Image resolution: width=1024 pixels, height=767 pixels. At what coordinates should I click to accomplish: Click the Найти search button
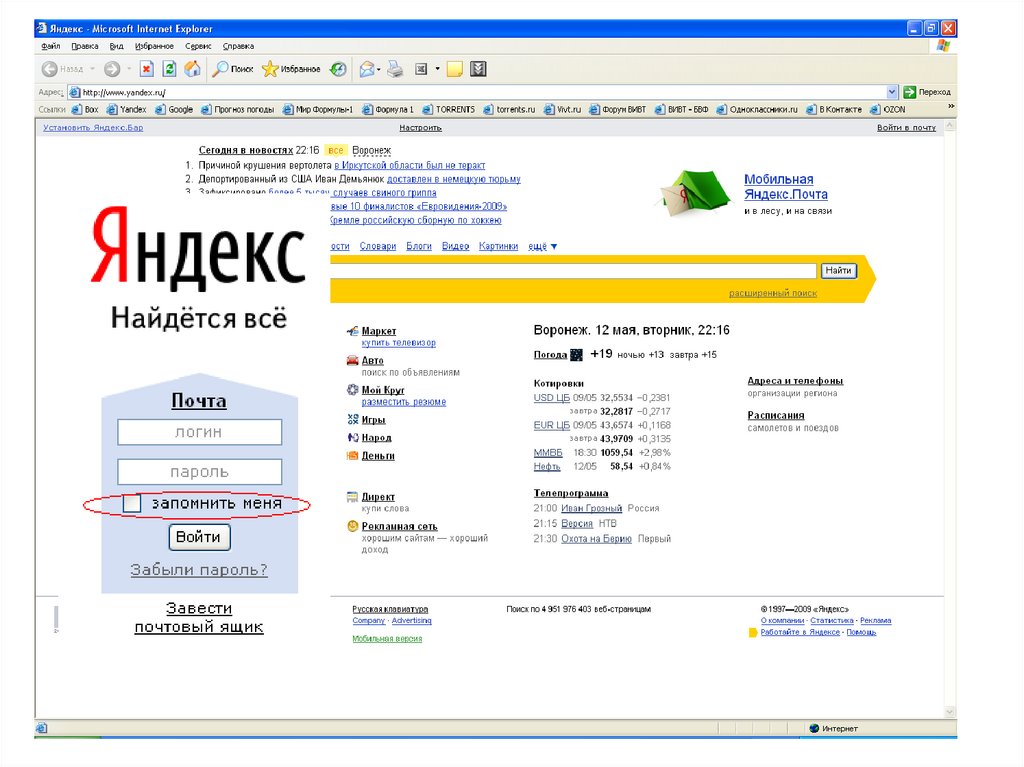[838, 270]
